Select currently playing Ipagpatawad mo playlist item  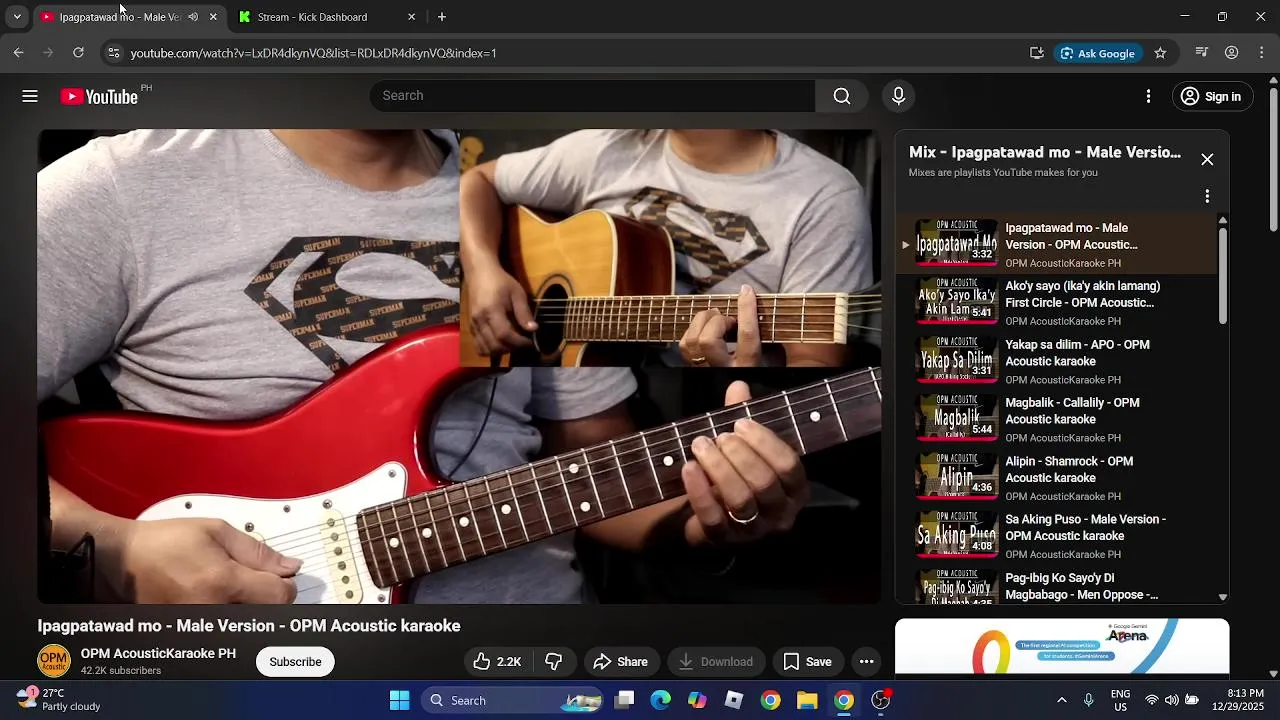click(1056, 245)
